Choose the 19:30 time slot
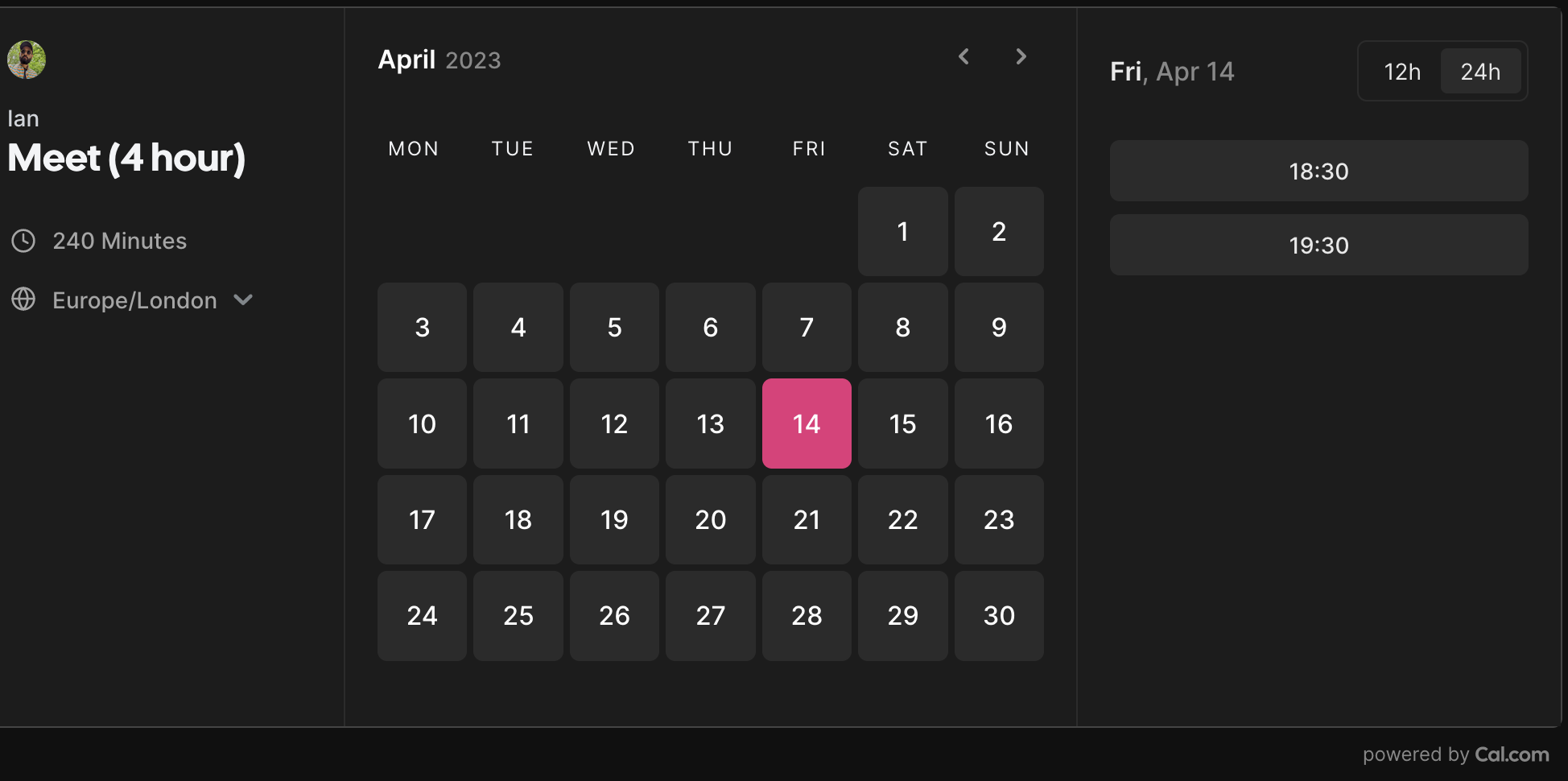This screenshot has width=1568, height=781. (1318, 245)
